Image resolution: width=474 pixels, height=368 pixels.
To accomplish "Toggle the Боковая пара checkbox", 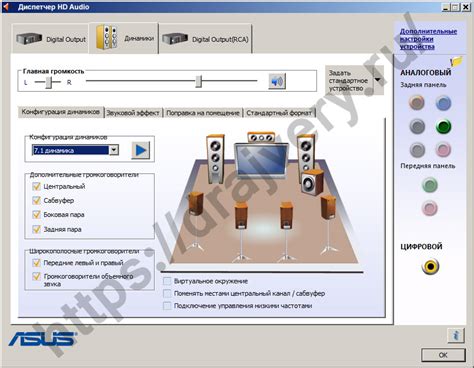I will [36, 214].
